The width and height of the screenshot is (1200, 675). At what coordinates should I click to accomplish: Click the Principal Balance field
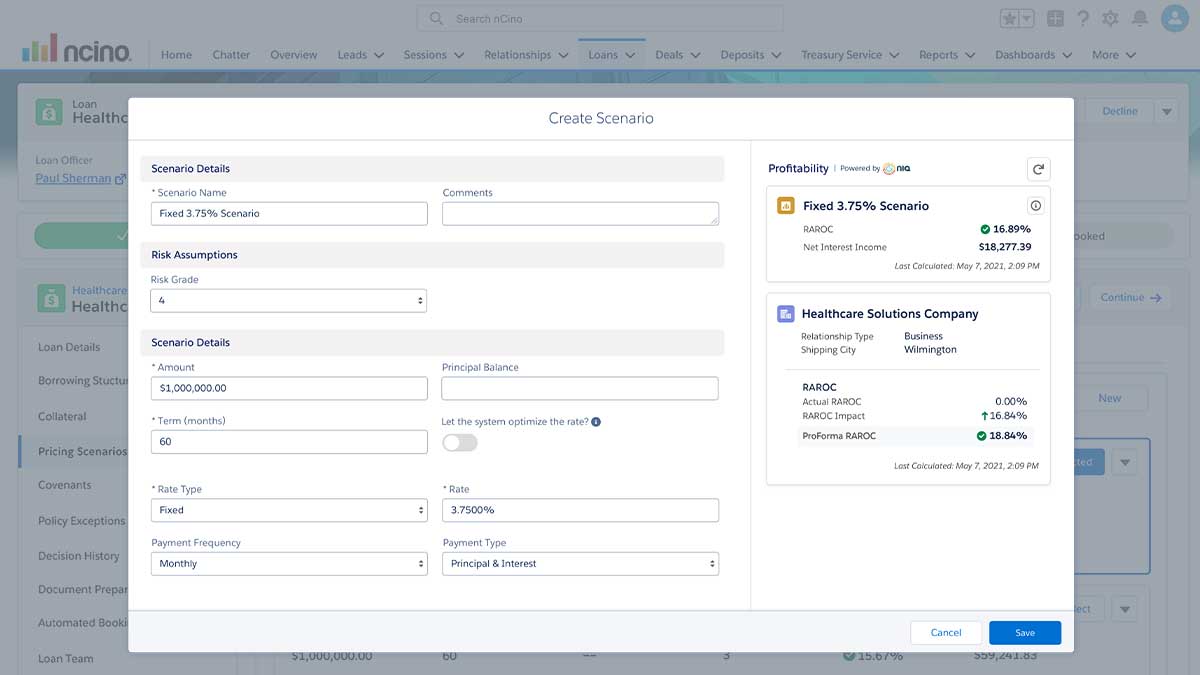tap(580, 388)
